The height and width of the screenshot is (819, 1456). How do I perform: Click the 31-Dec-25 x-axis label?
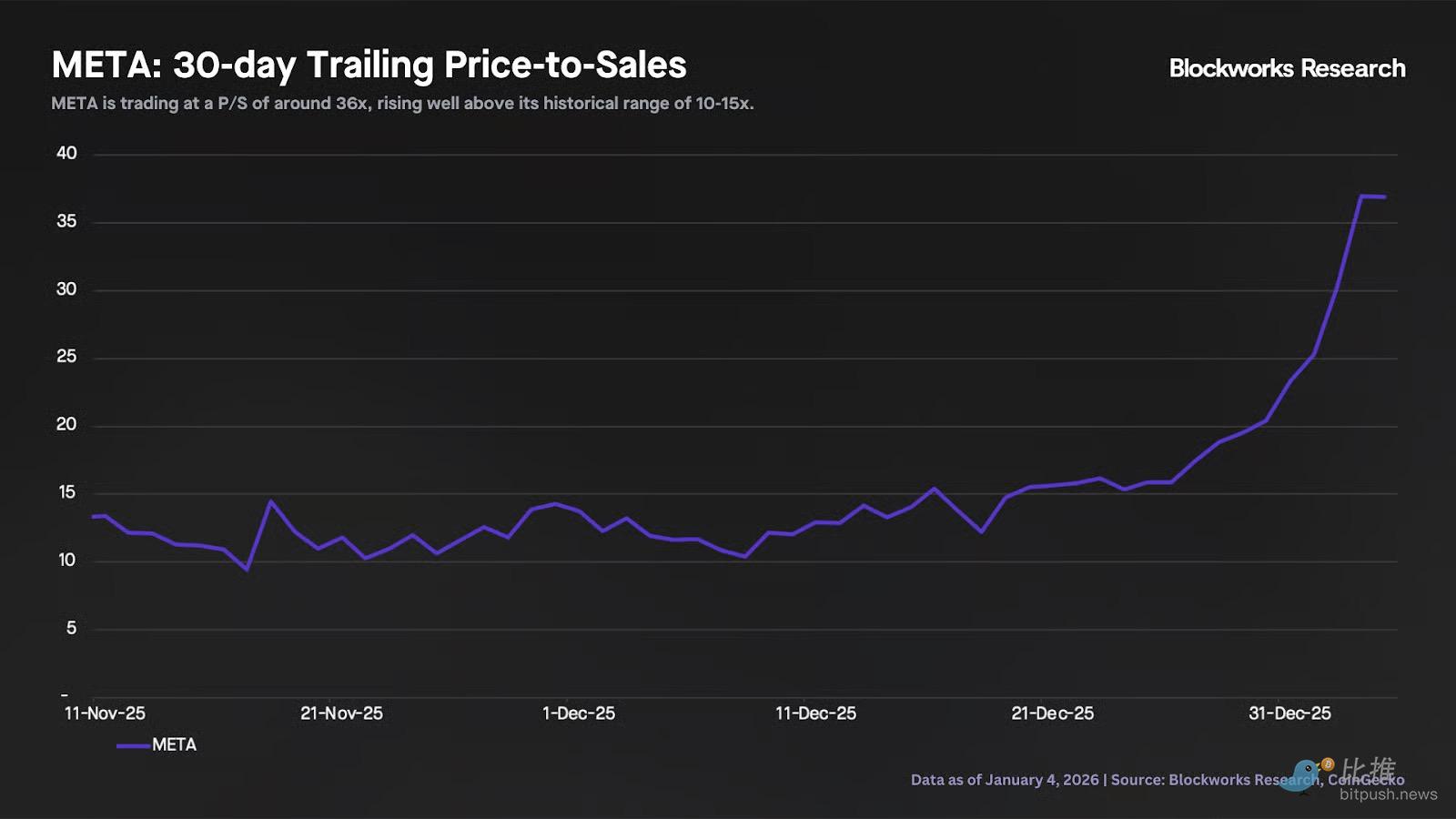pos(1289,713)
